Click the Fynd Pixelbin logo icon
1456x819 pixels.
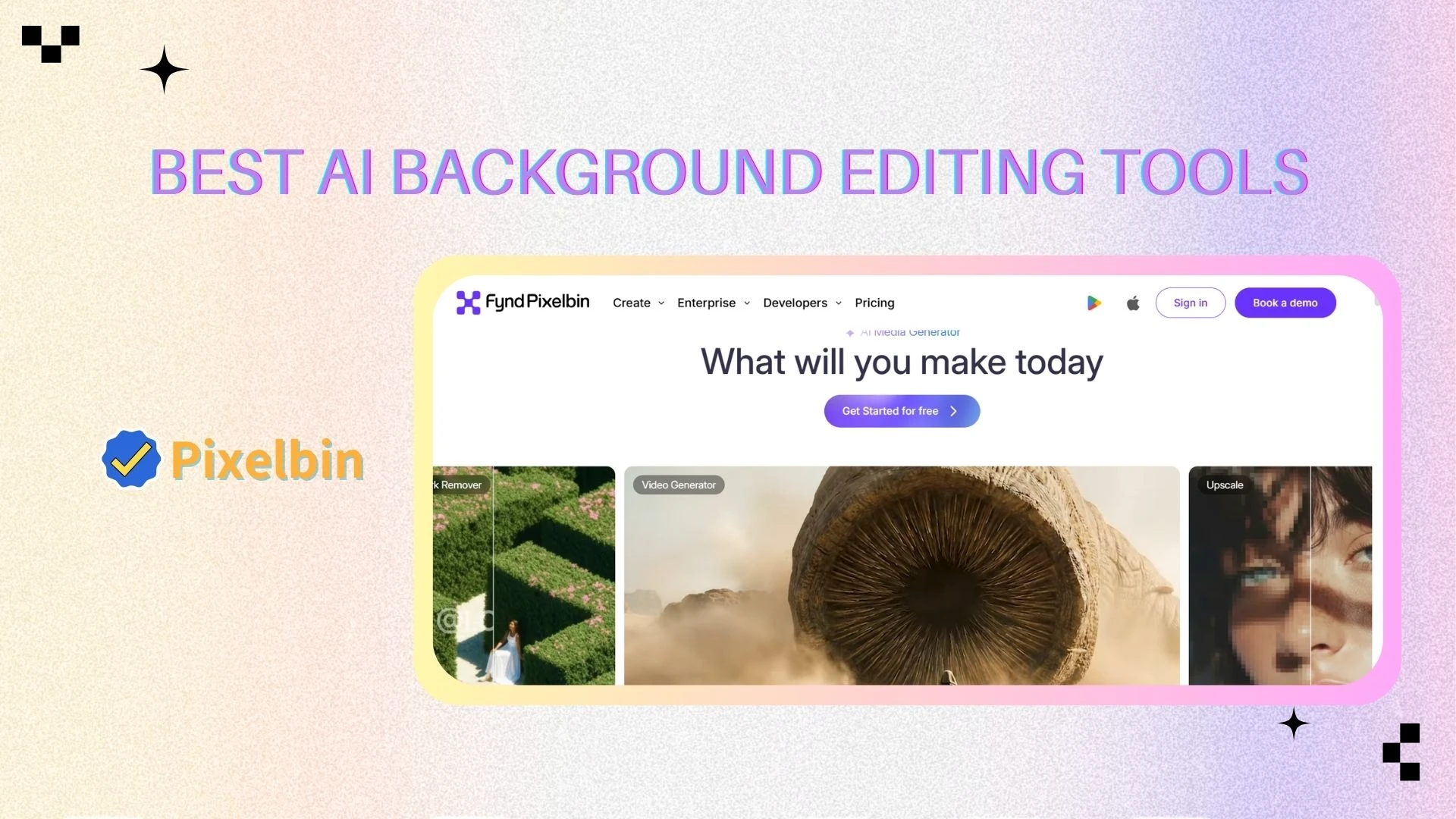click(x=468, y=303)
